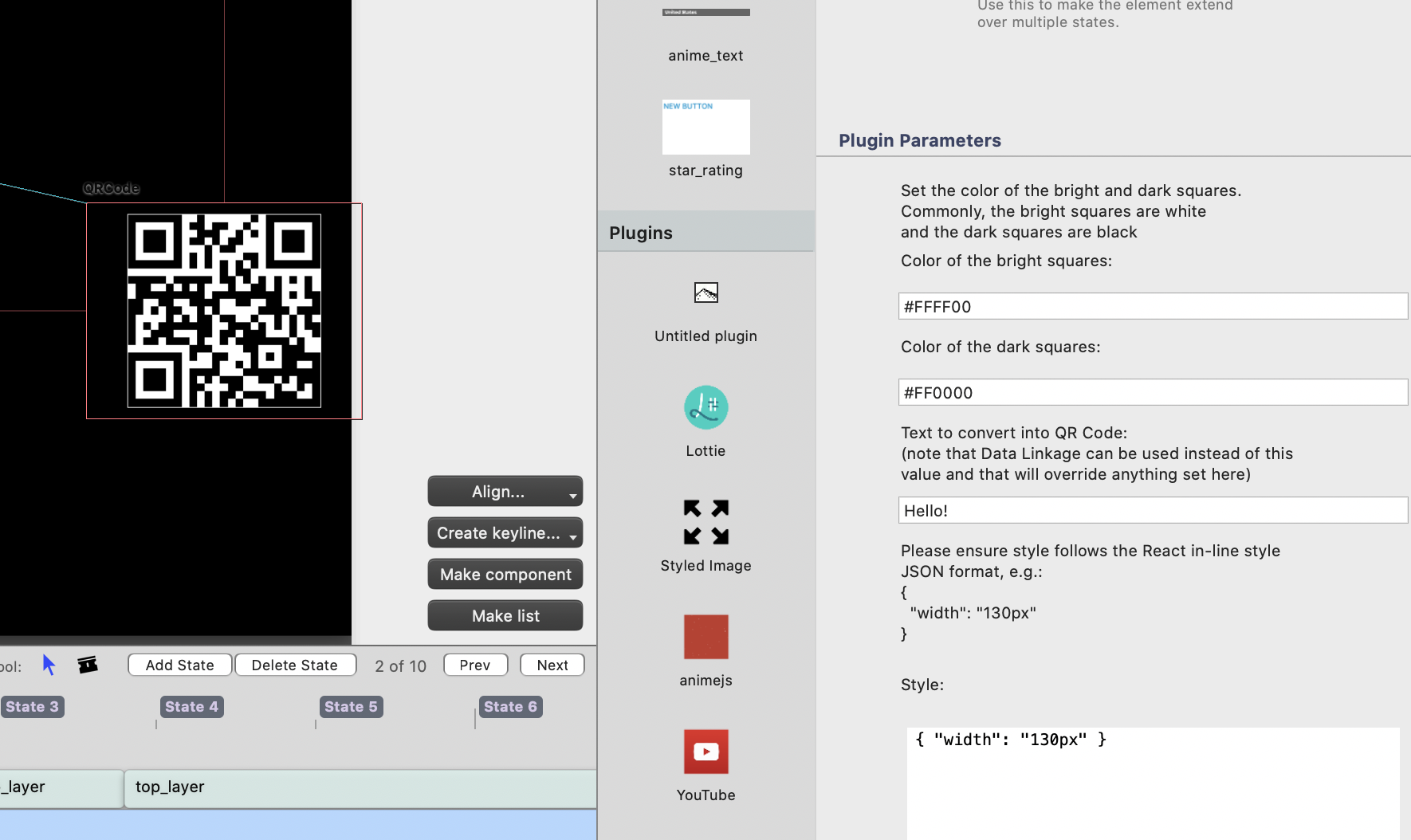Edit the bright squares color field
1411x840 pixels.
pyautogui.click(x=1153, y=307)
